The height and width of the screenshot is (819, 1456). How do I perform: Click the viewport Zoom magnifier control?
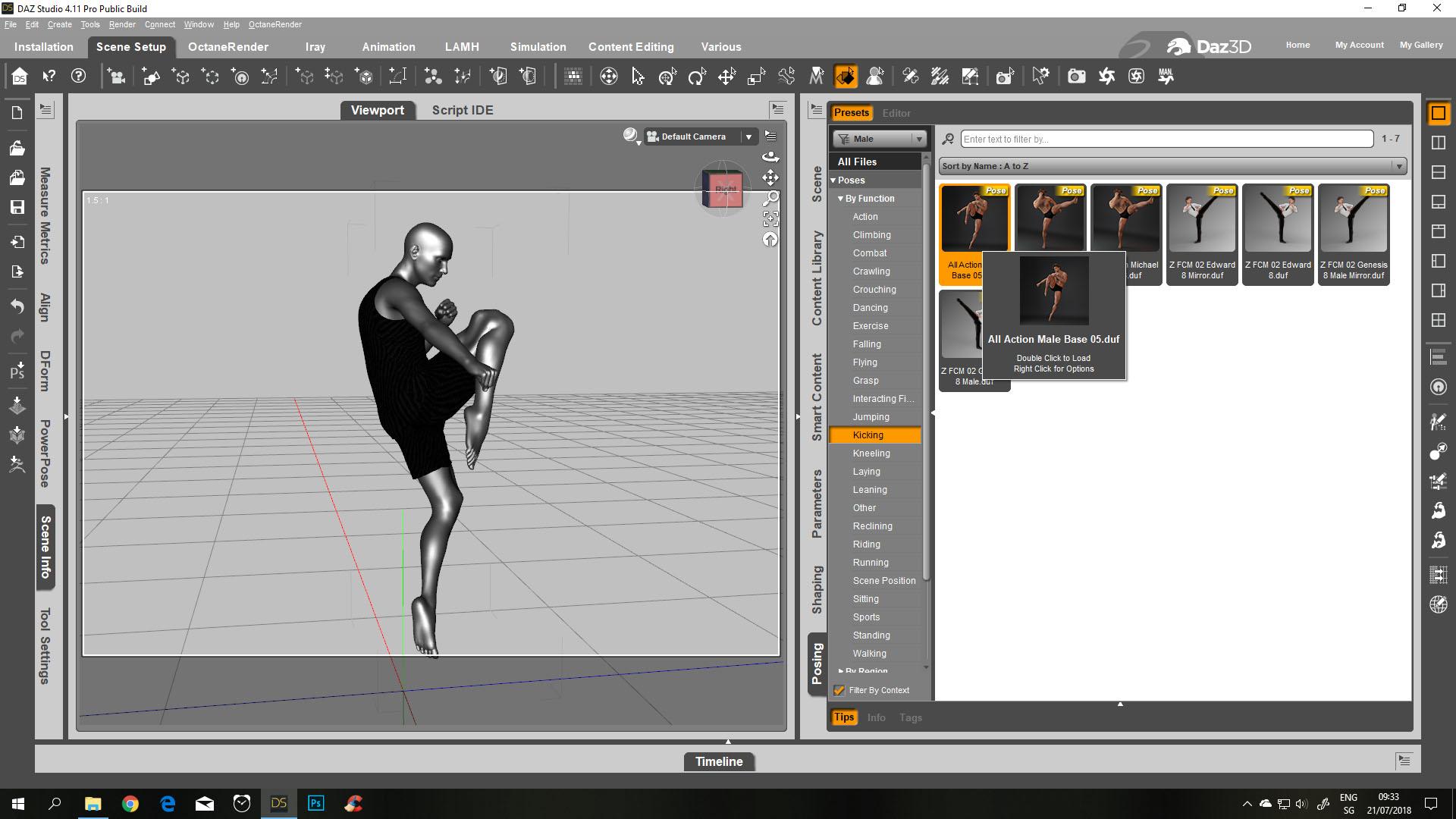[x=770, y=198]
